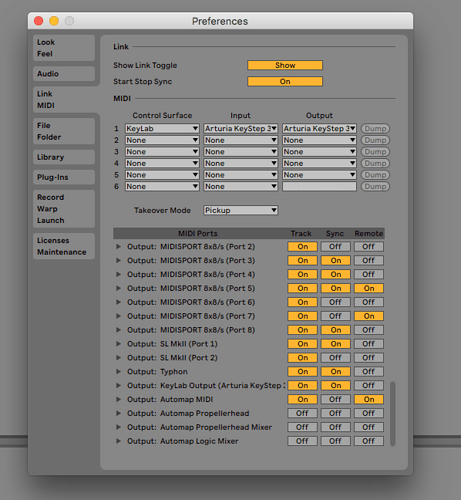Open Control Surface 1 KeyLab dropdown
The image size is (461, 500).
pos(162,128)
